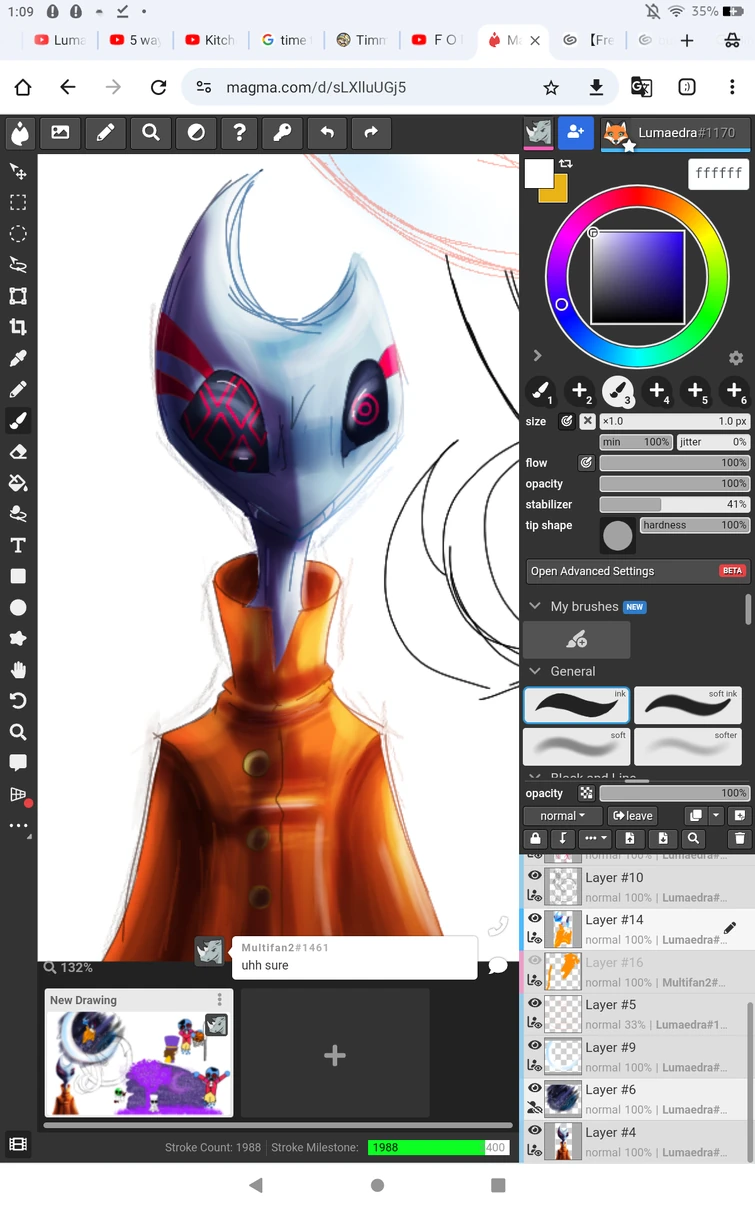
Task: Redo the last undone stroke
Action: pyautogui.click(x=371, y=132)
